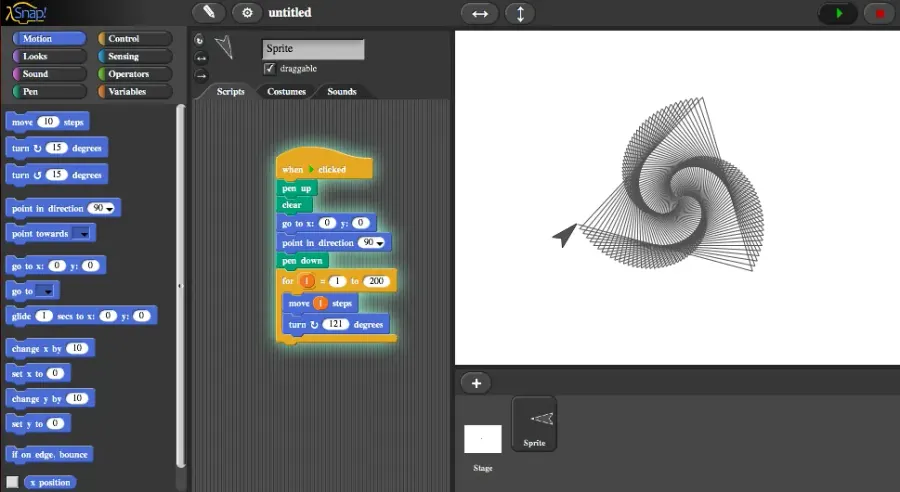Open the palette go to target dropdown
This screenshot has width=900, height=492.
click(x=48, y=292)
